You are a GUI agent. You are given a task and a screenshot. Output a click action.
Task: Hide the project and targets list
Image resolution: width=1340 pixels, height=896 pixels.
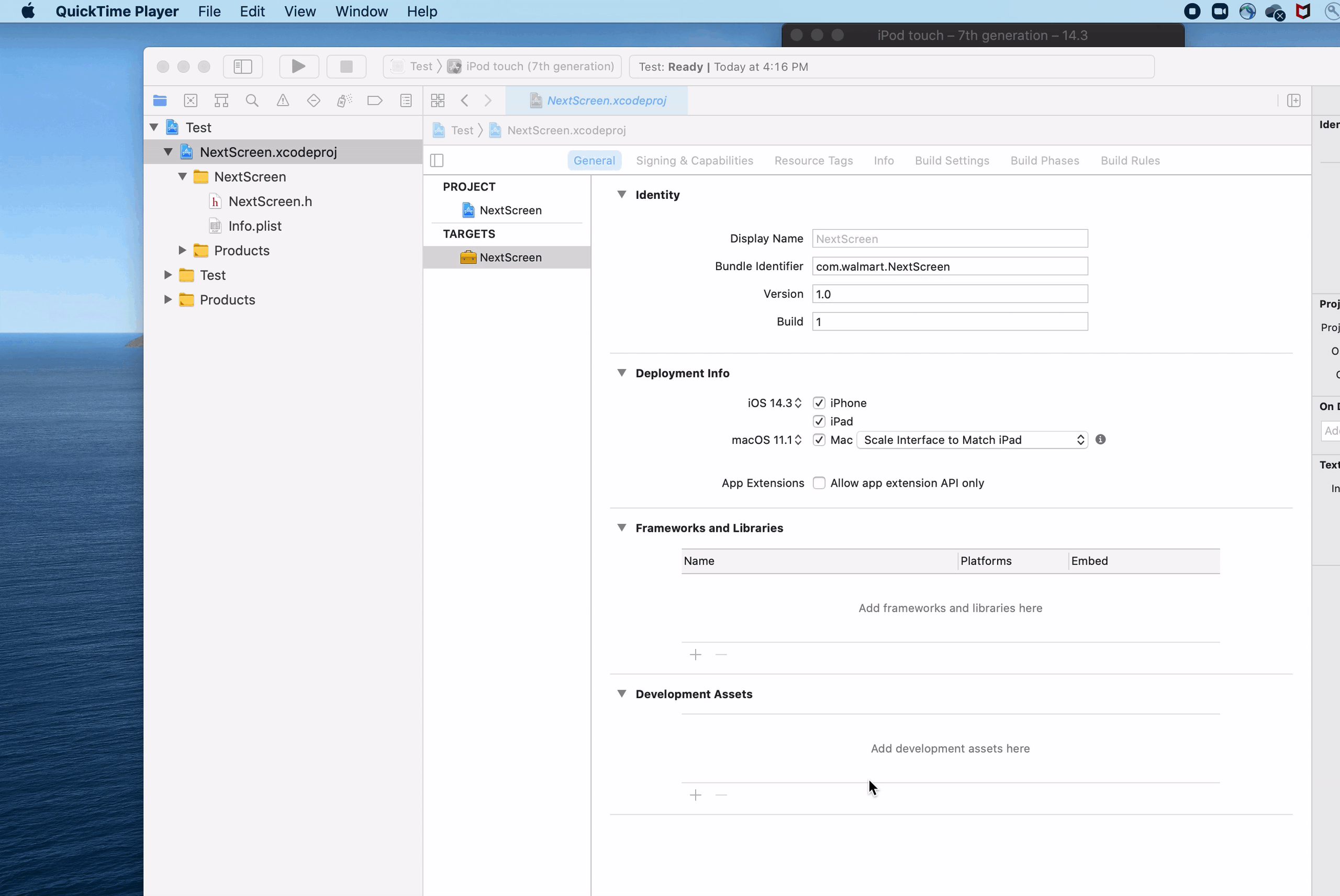[x=437, y=161]
